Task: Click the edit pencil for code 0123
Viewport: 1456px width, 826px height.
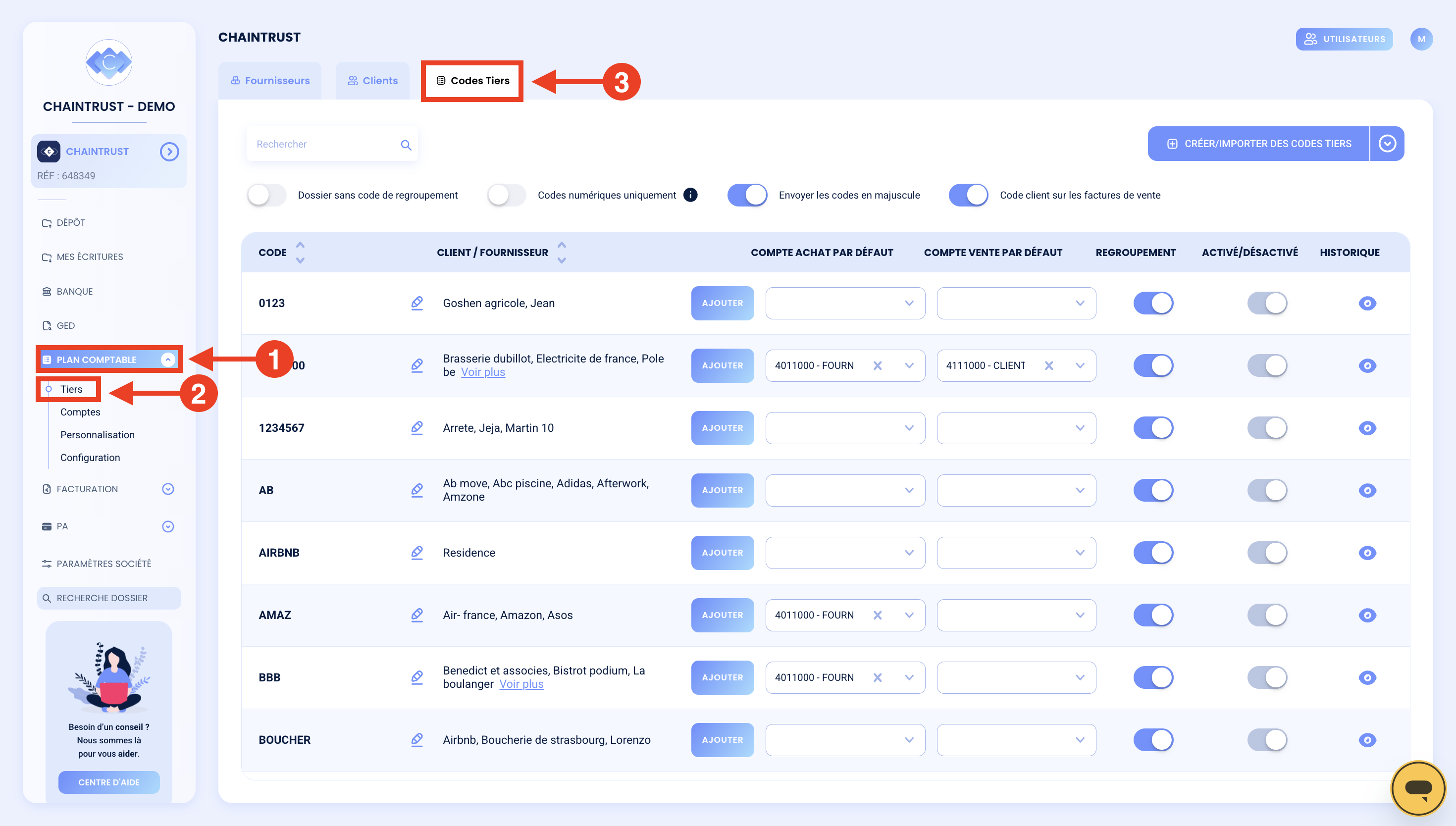Action: [x=417, y=303]
